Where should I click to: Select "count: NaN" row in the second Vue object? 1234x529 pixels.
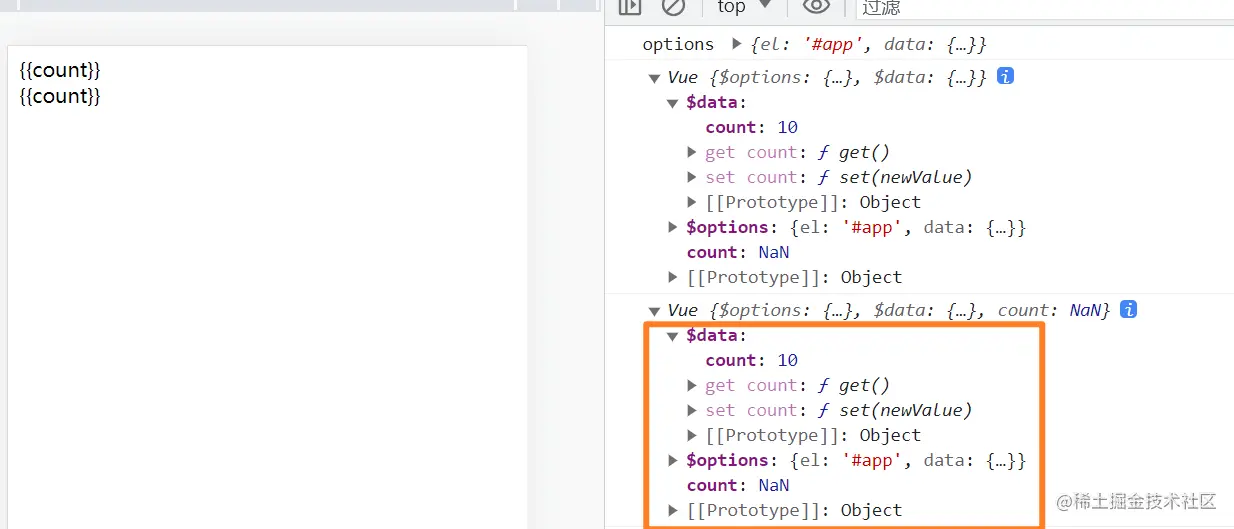coord(738,485)
